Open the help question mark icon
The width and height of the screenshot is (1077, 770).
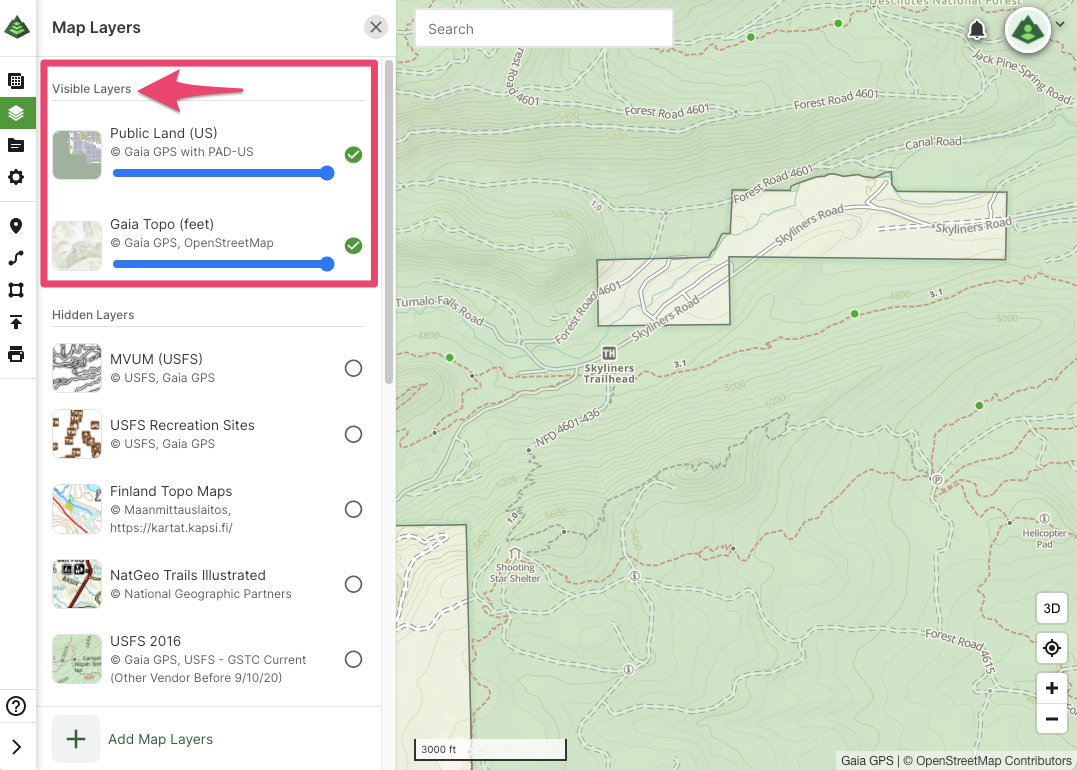pyautogui.click(x=16, y=706)
